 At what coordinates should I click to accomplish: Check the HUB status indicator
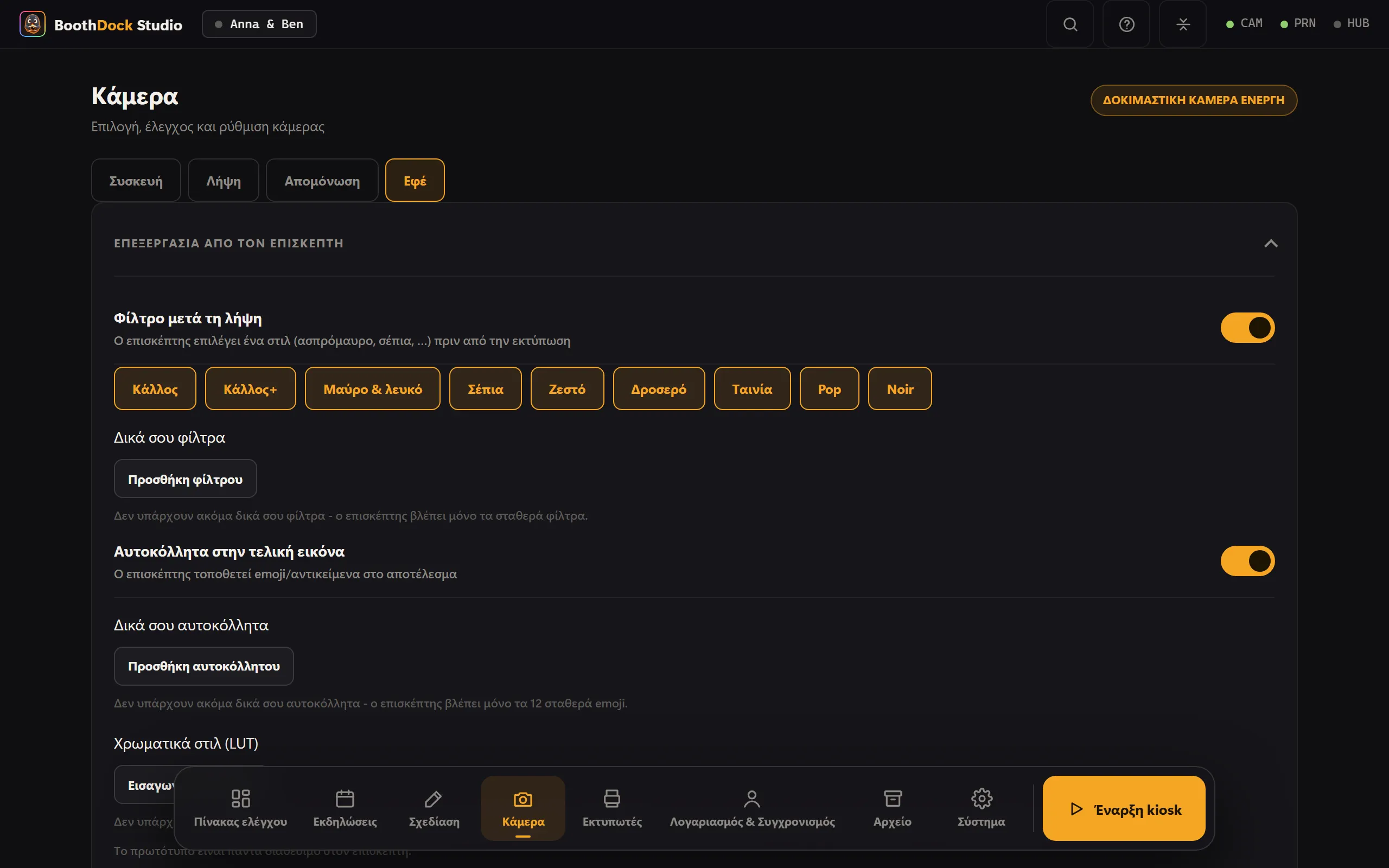[x=1351, y=23]
